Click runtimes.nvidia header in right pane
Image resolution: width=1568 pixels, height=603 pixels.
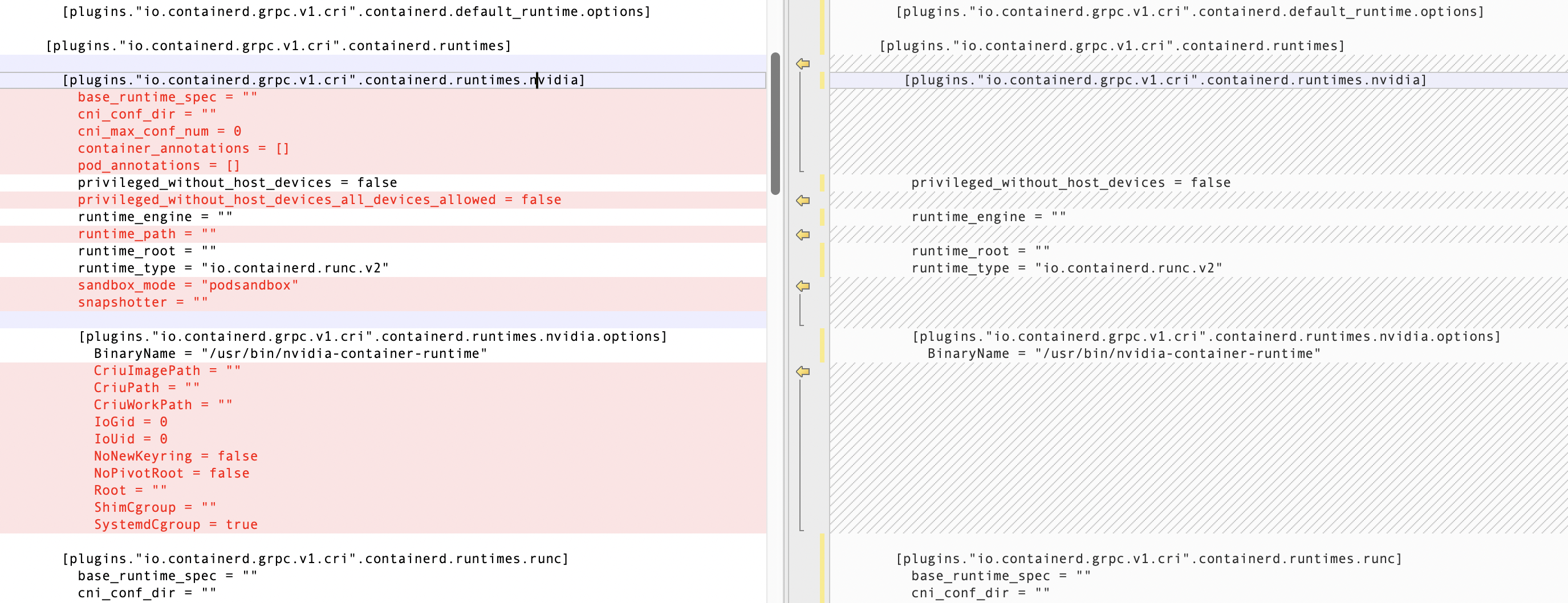point(1165,80)
